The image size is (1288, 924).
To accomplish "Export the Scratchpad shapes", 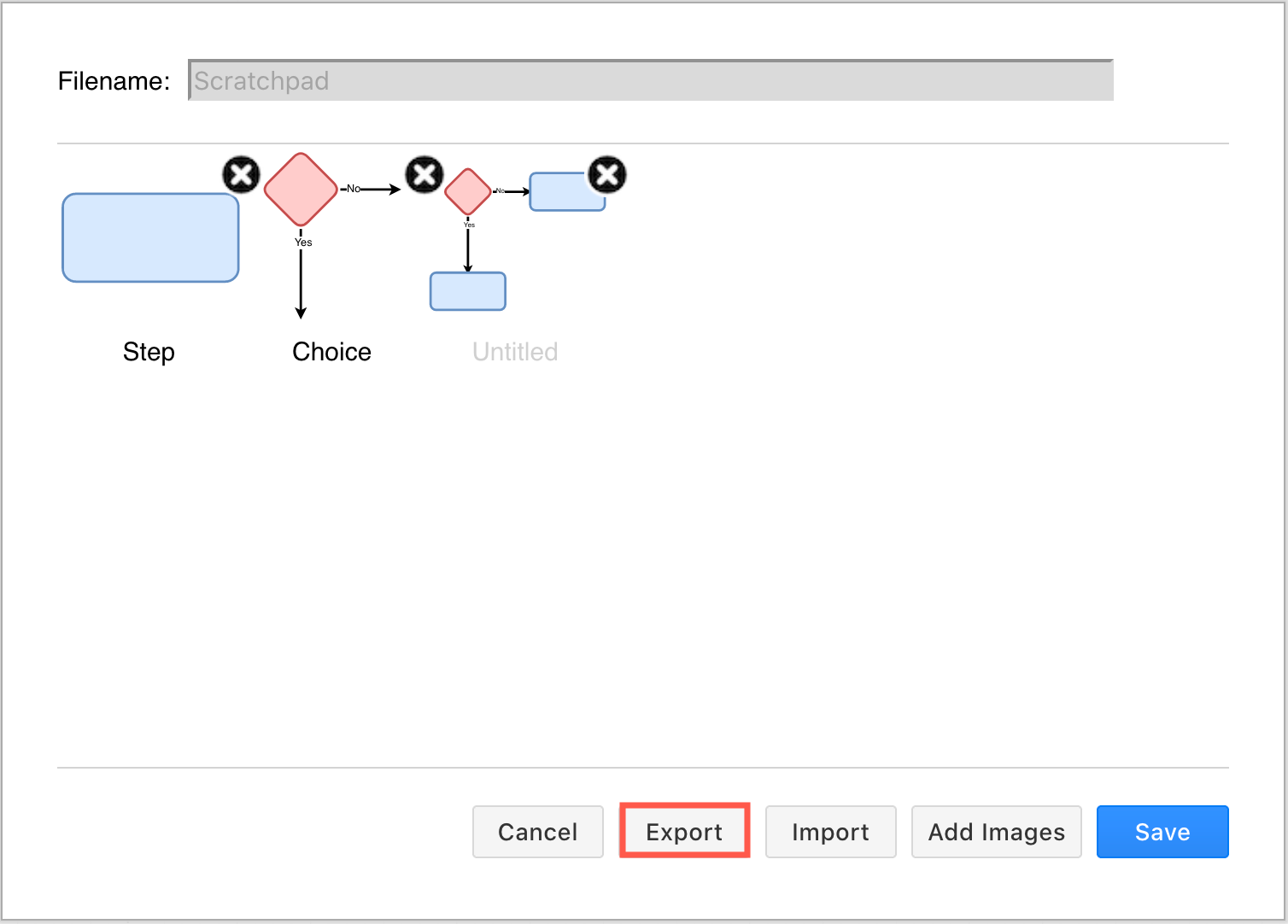I will tap(683, 831).
